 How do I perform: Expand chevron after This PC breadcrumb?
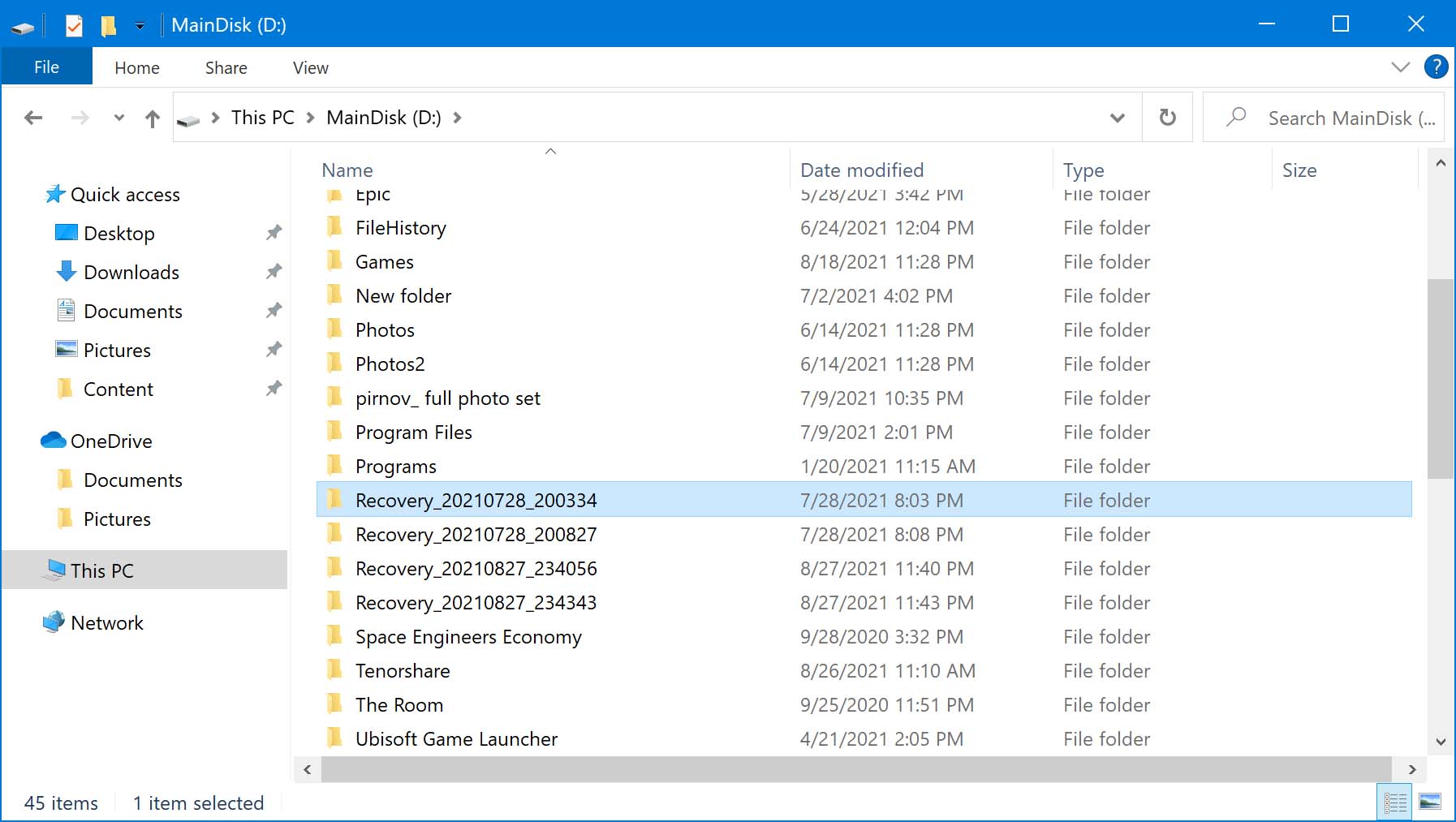pyautogui.click(x=310, y=118)
